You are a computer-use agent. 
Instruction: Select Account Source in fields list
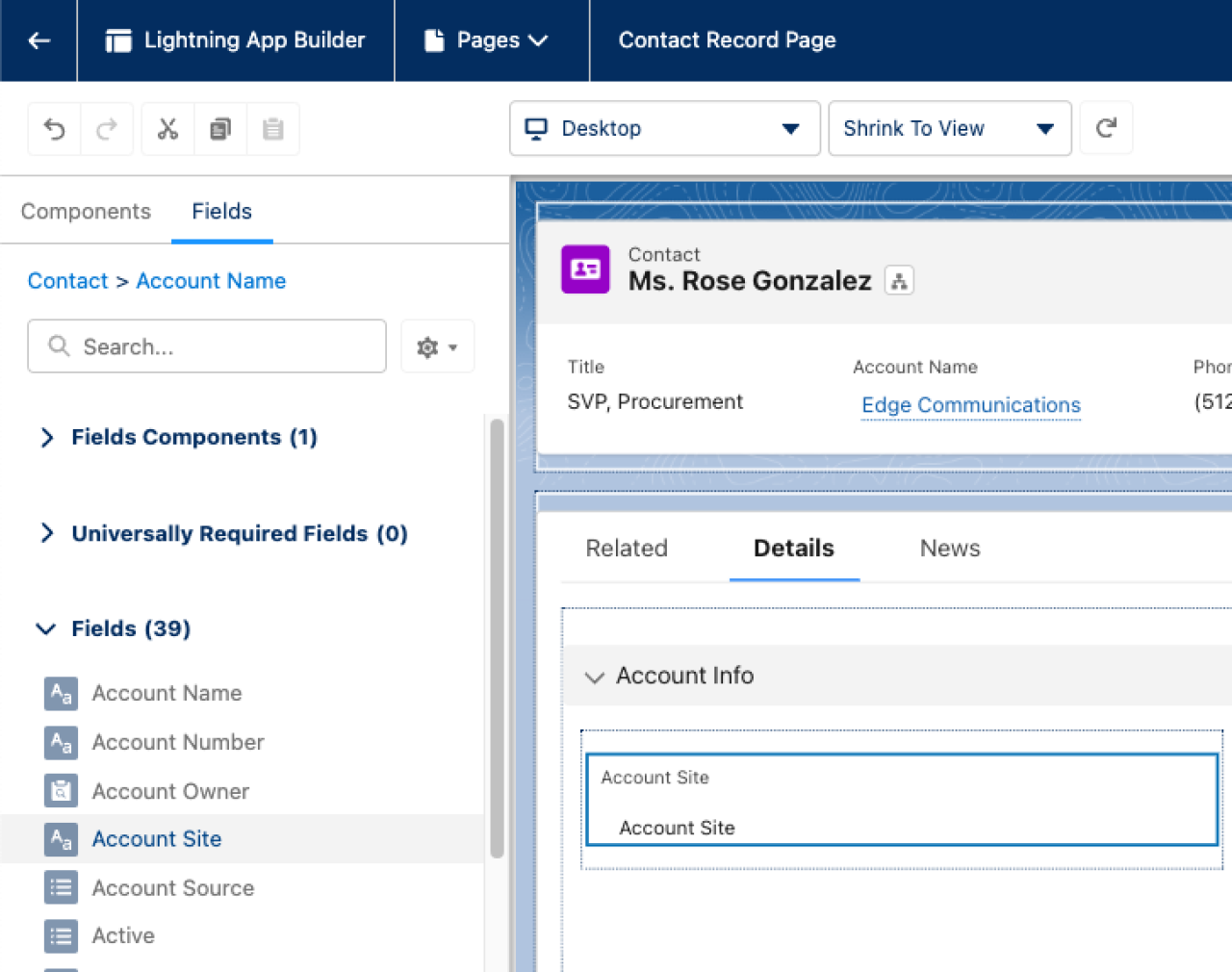click(x=173, y=887)
